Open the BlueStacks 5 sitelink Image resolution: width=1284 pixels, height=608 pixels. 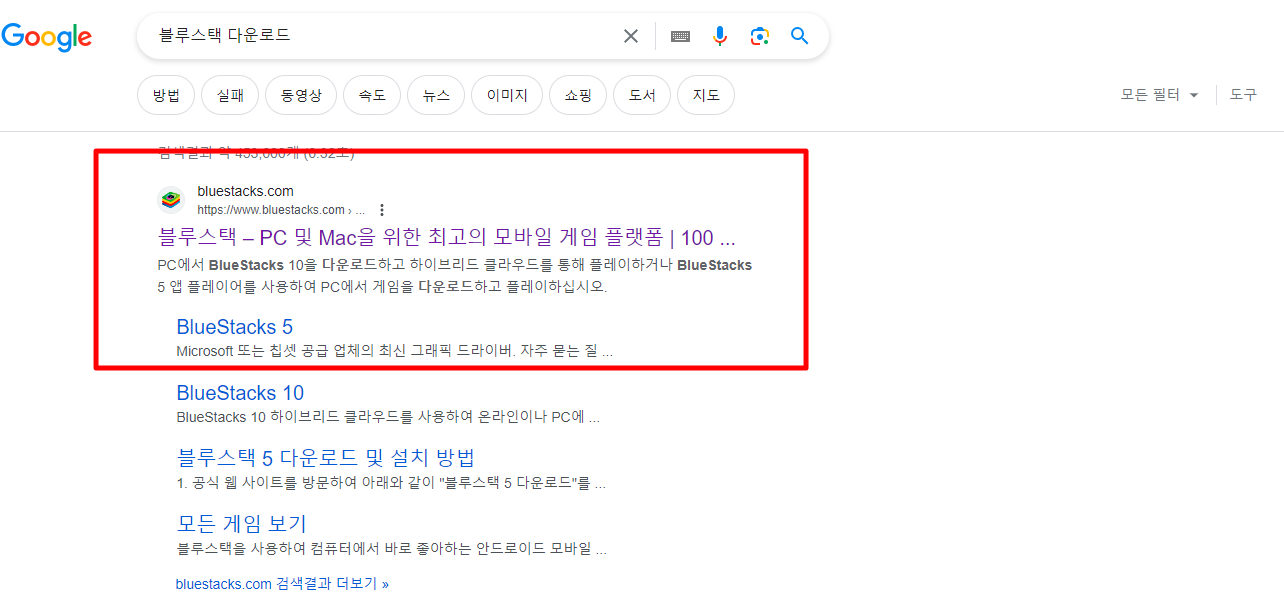(x=234, y=327)
